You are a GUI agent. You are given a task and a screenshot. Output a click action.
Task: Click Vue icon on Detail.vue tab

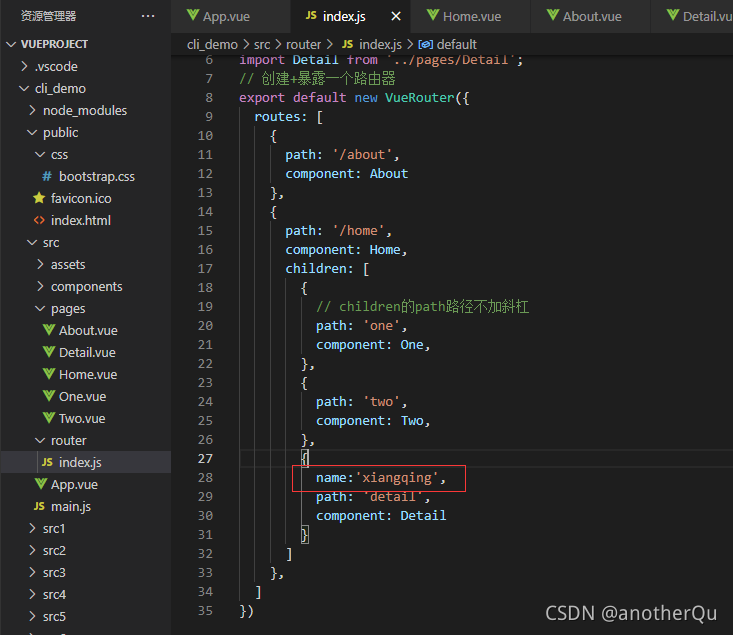coord(673,15)
